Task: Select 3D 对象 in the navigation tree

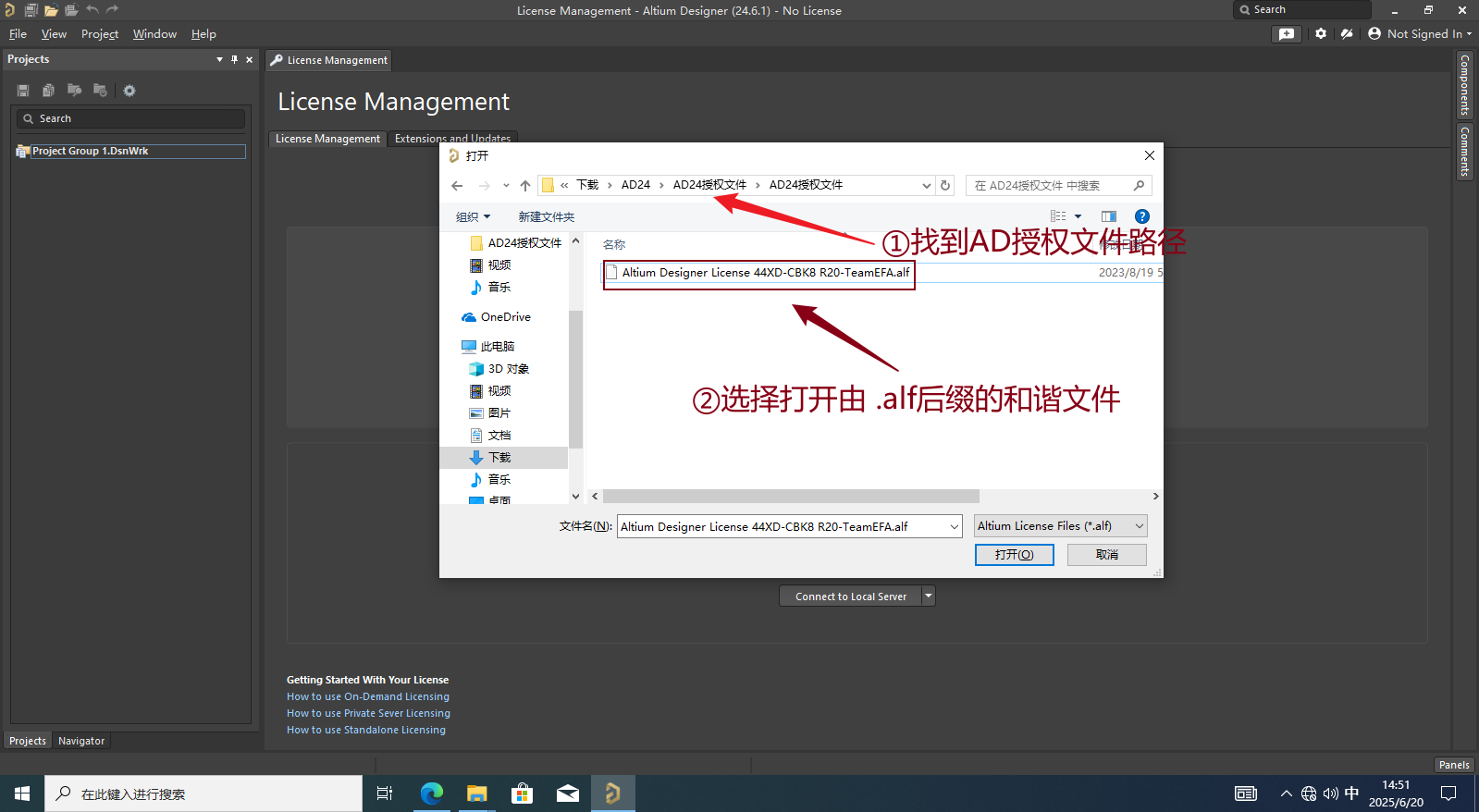Action: pyautogui.click(x=499, y=369)
